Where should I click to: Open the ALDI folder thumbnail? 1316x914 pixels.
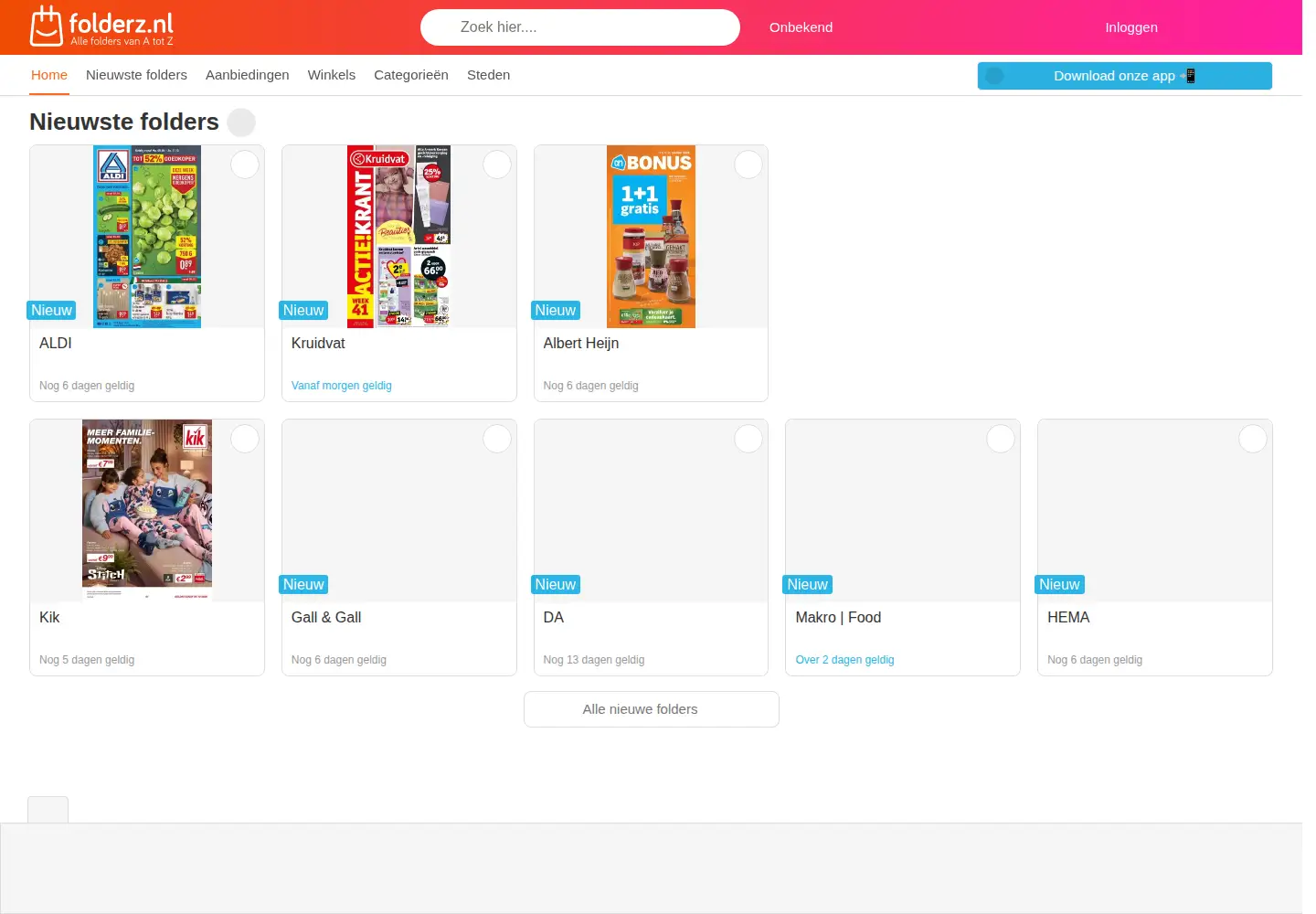click(147, 237)
